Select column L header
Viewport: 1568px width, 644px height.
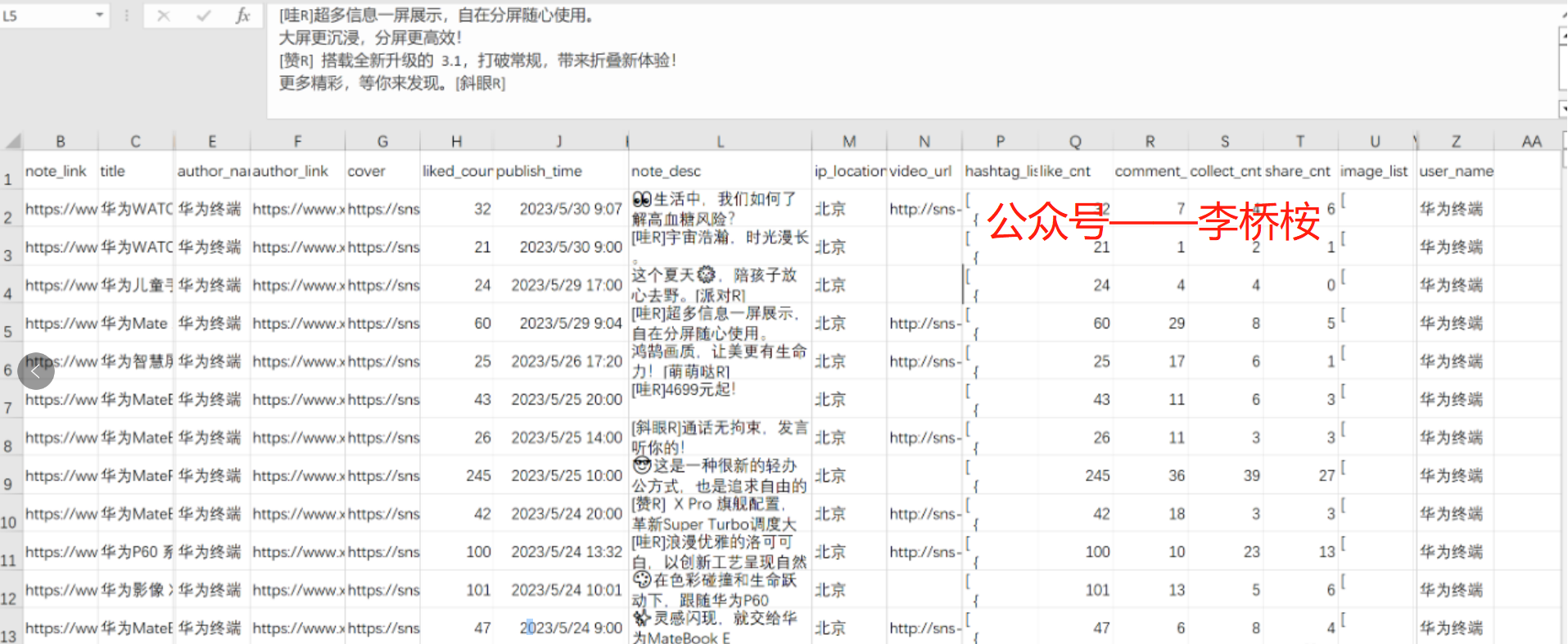coord(720,141)
